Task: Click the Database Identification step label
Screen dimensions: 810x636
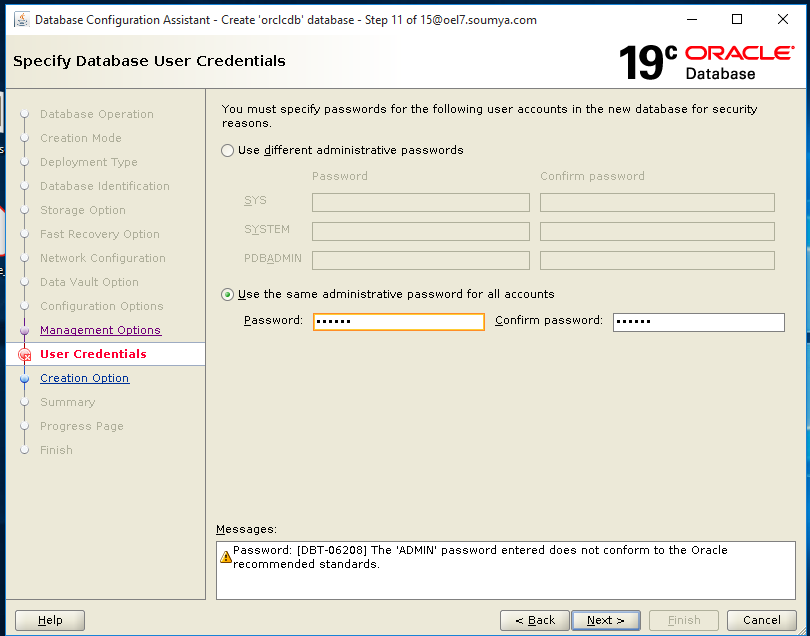Action: click(105, 187)
